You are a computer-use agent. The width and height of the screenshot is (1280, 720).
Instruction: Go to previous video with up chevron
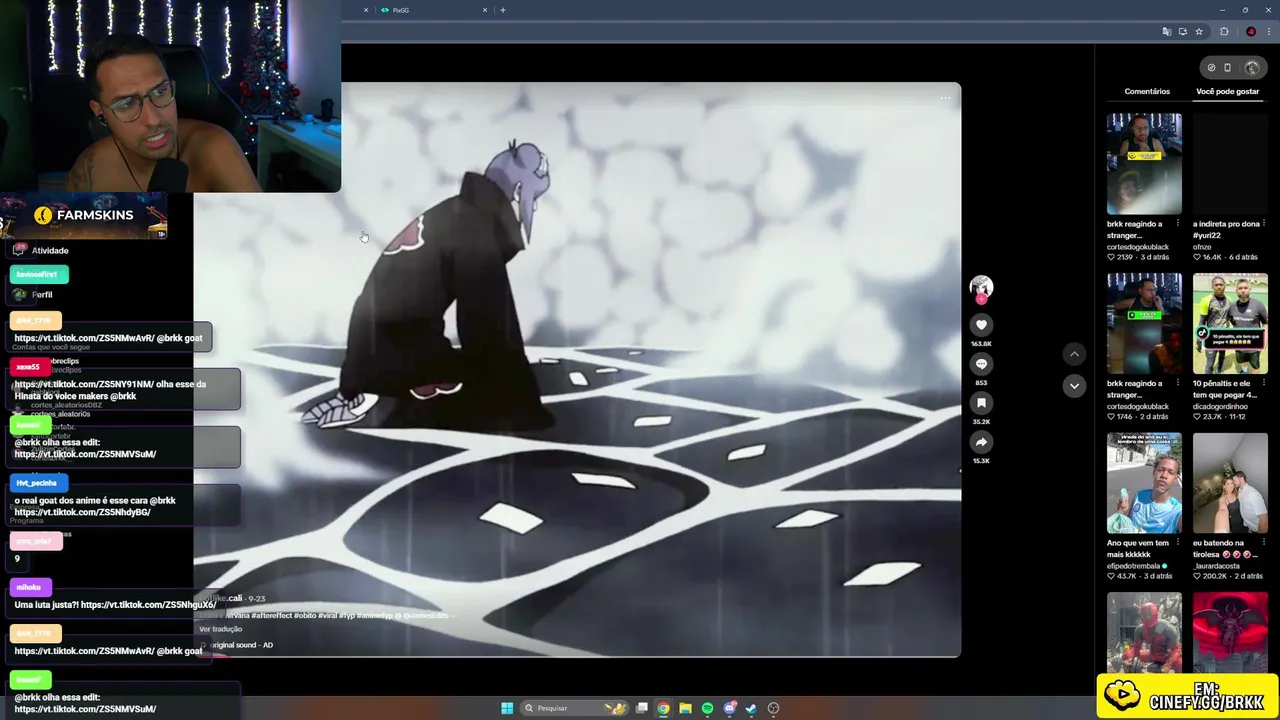1074,354
